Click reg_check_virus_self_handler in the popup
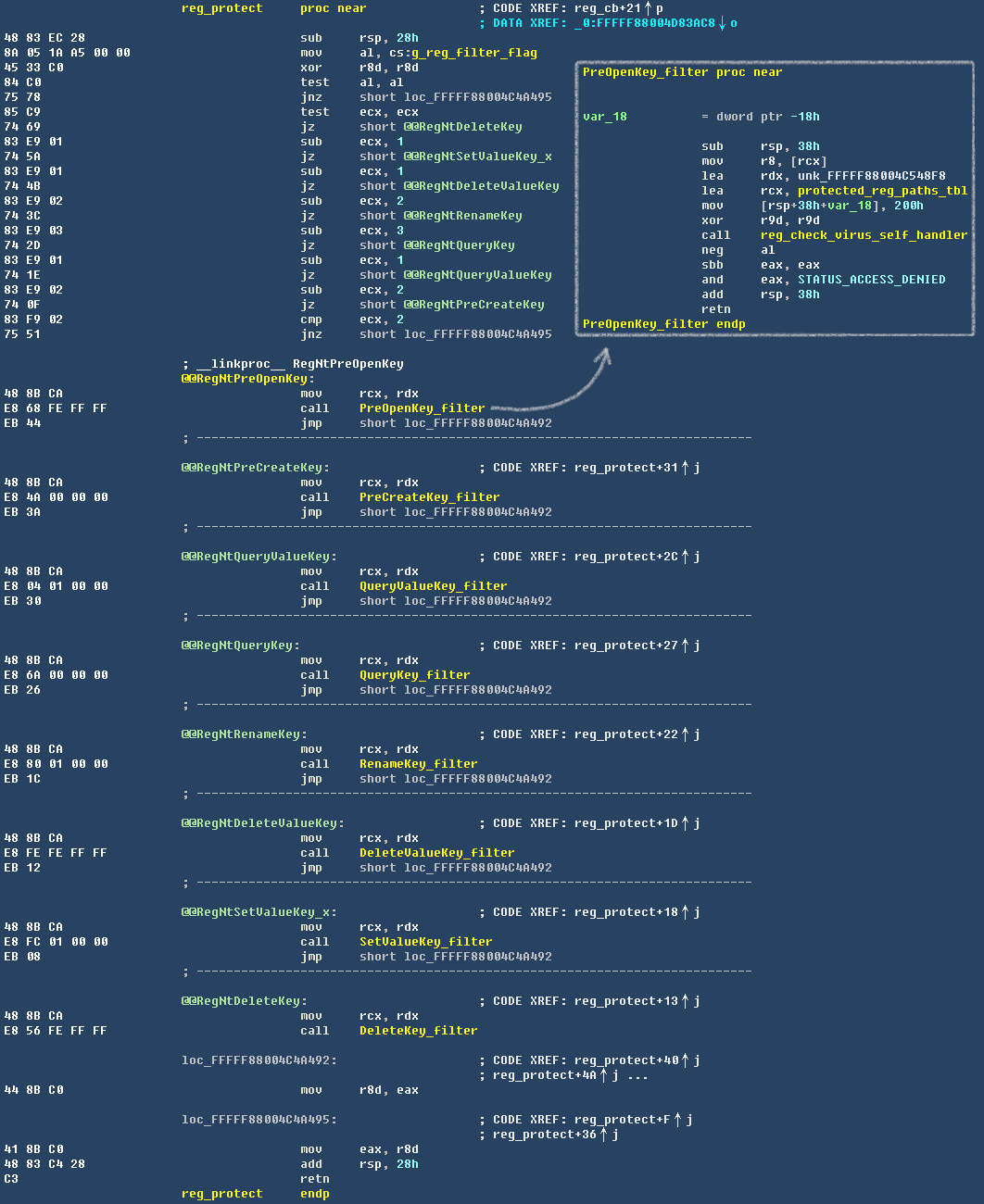 tap(864, 235)
